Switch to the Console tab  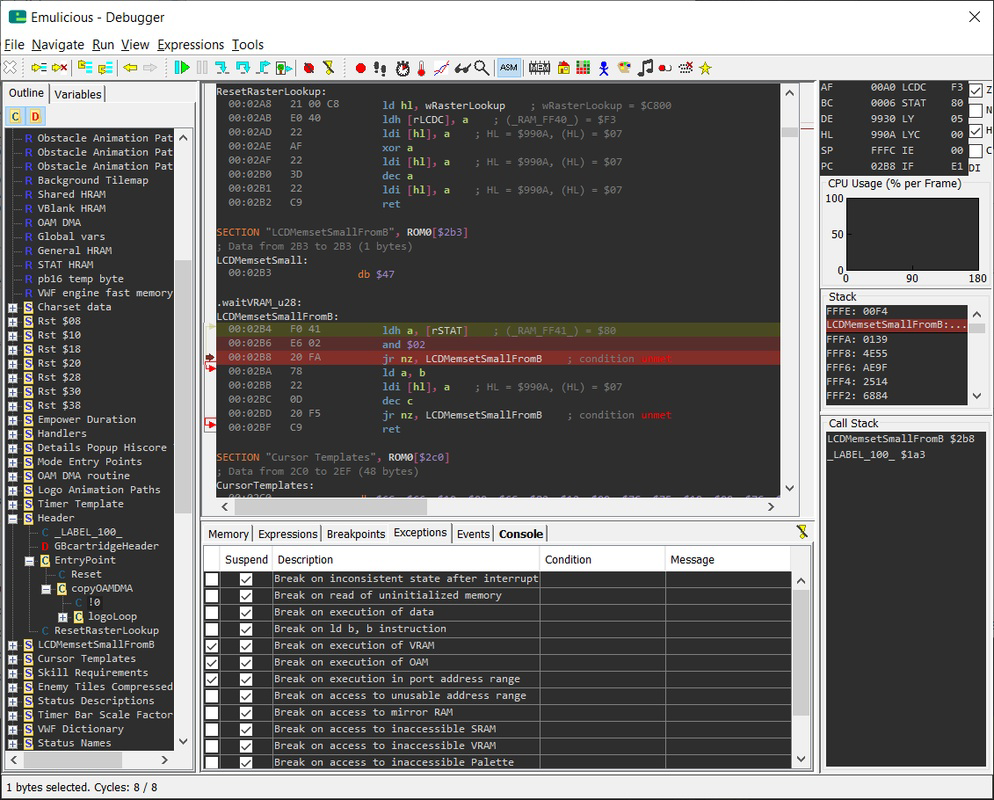click(520, 534)
